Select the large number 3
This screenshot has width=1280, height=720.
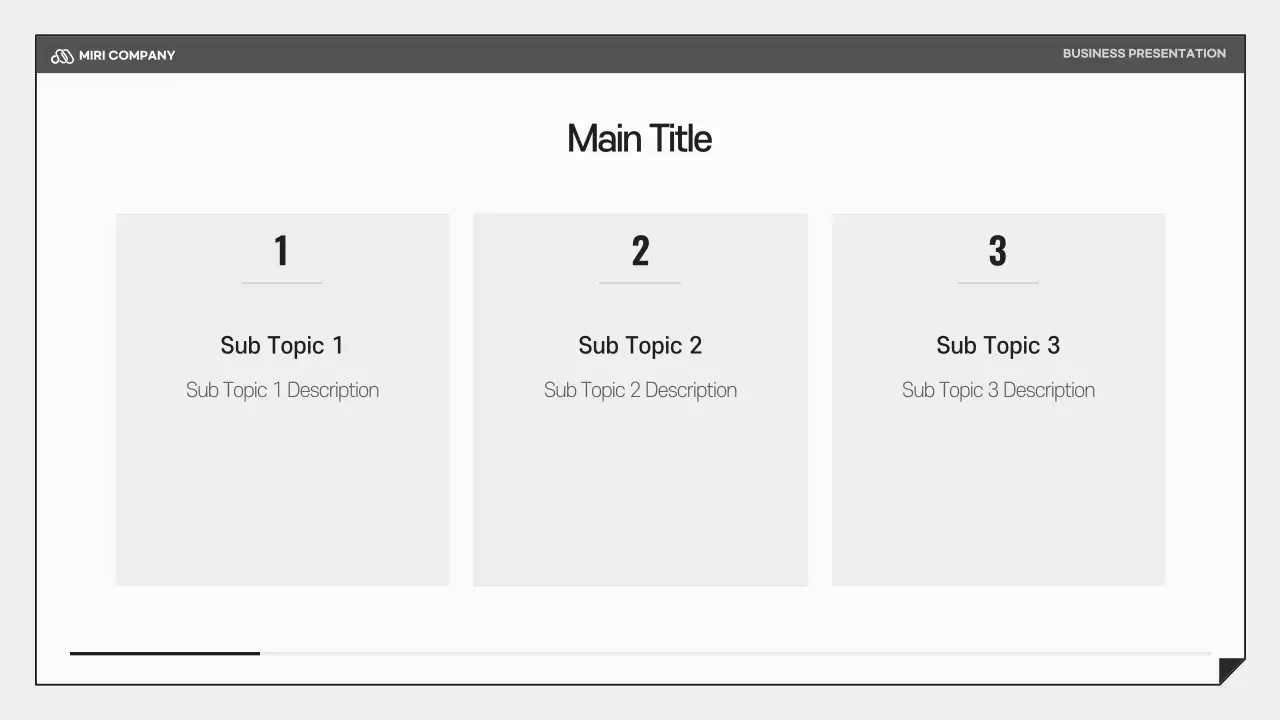click(x=997, y=251)
